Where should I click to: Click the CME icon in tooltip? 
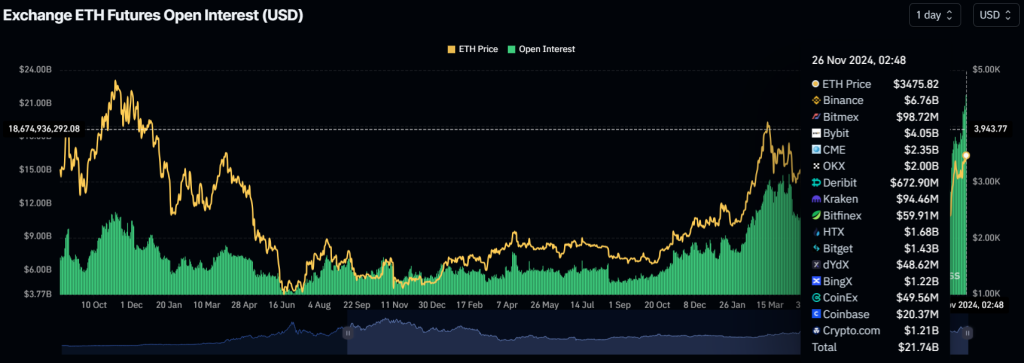(x=816, y=150)
